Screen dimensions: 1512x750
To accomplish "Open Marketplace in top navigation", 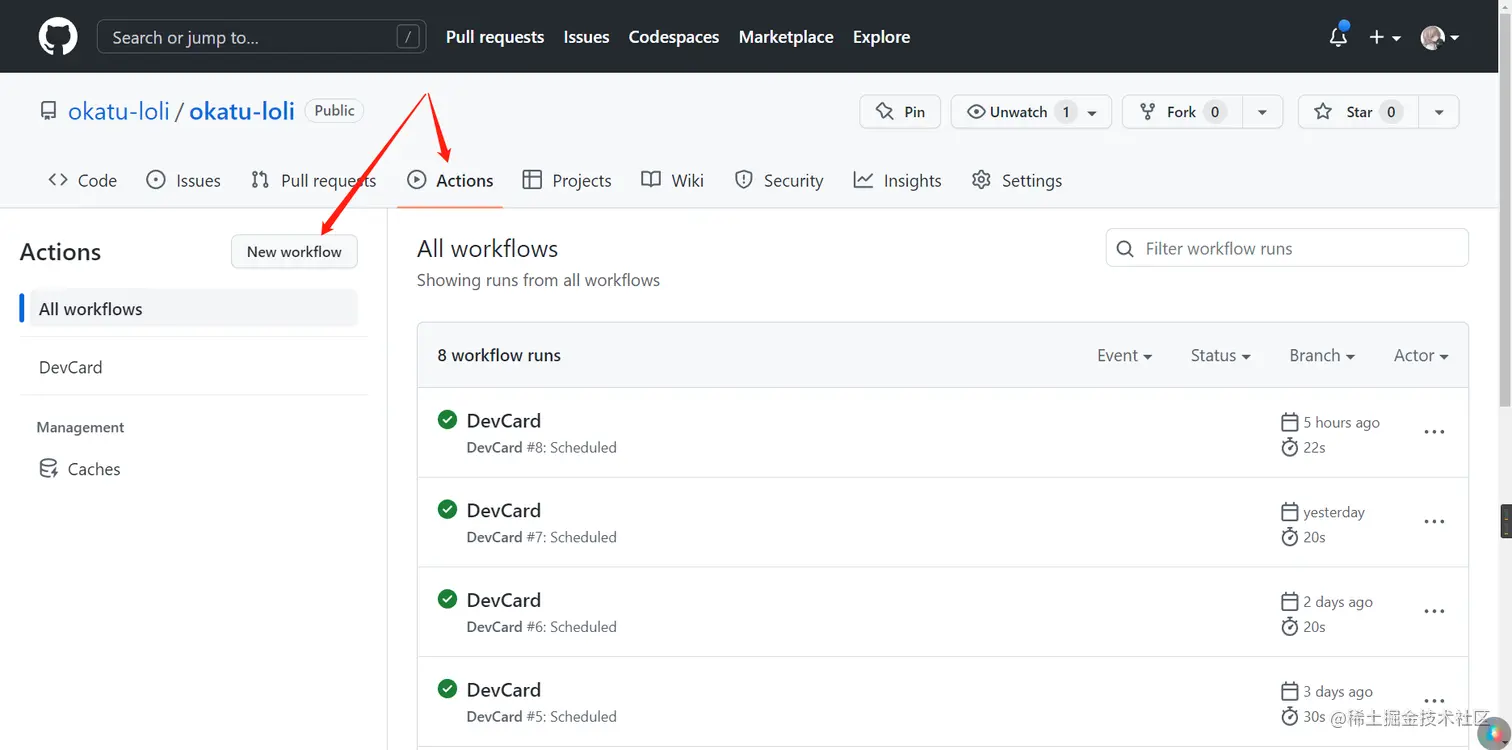I will click(786, 37).
